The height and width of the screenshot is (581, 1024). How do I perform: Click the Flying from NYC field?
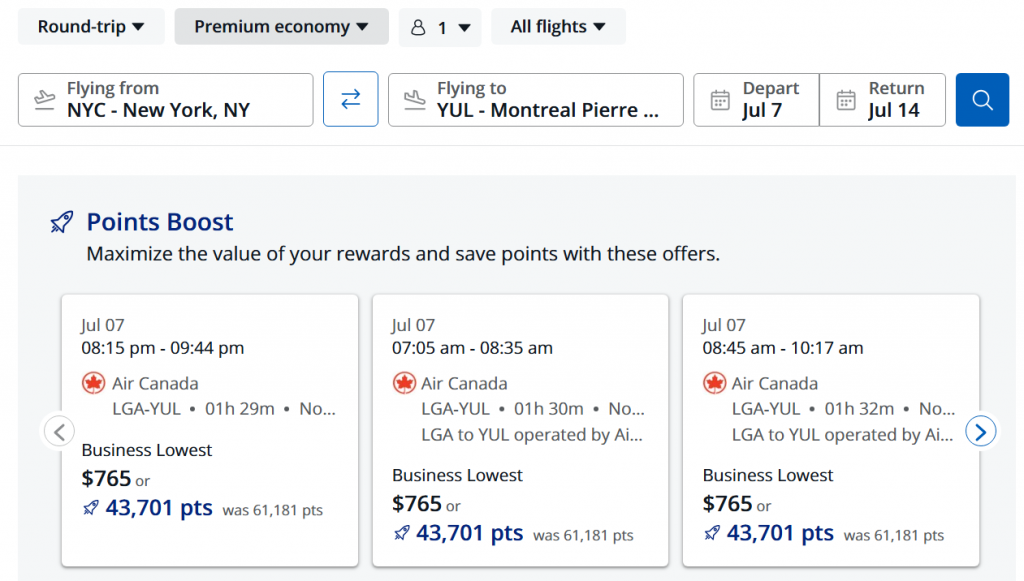coord(166,100)
